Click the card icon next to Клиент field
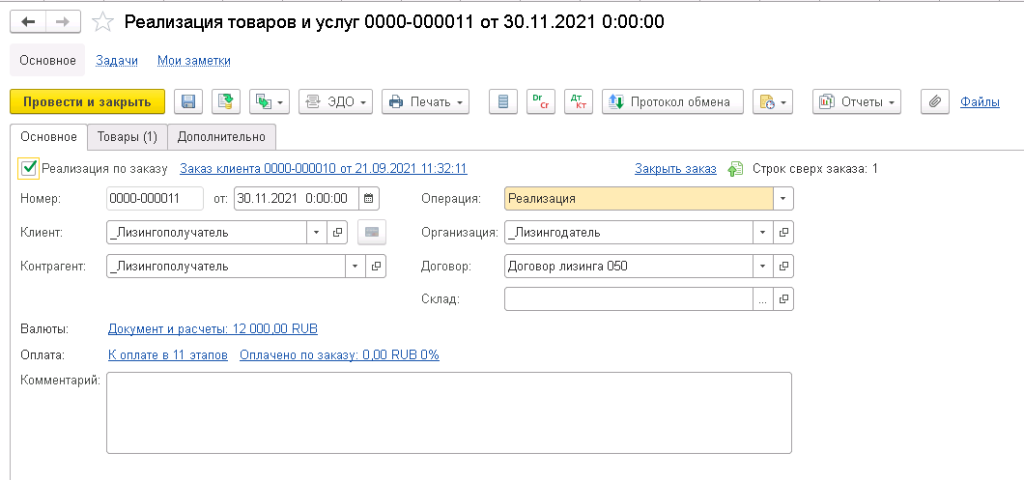This screenshot has height=480, width=1024. 372,233
